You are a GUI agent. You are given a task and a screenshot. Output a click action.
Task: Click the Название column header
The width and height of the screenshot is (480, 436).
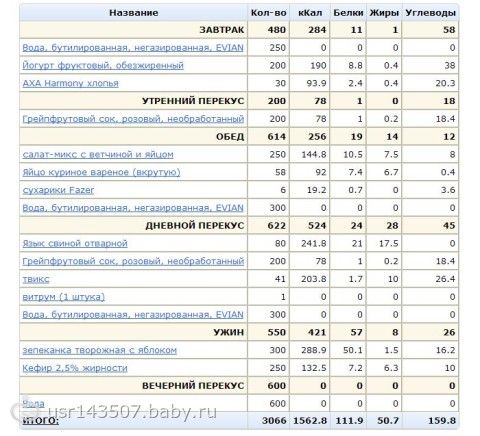click(134, 13)
